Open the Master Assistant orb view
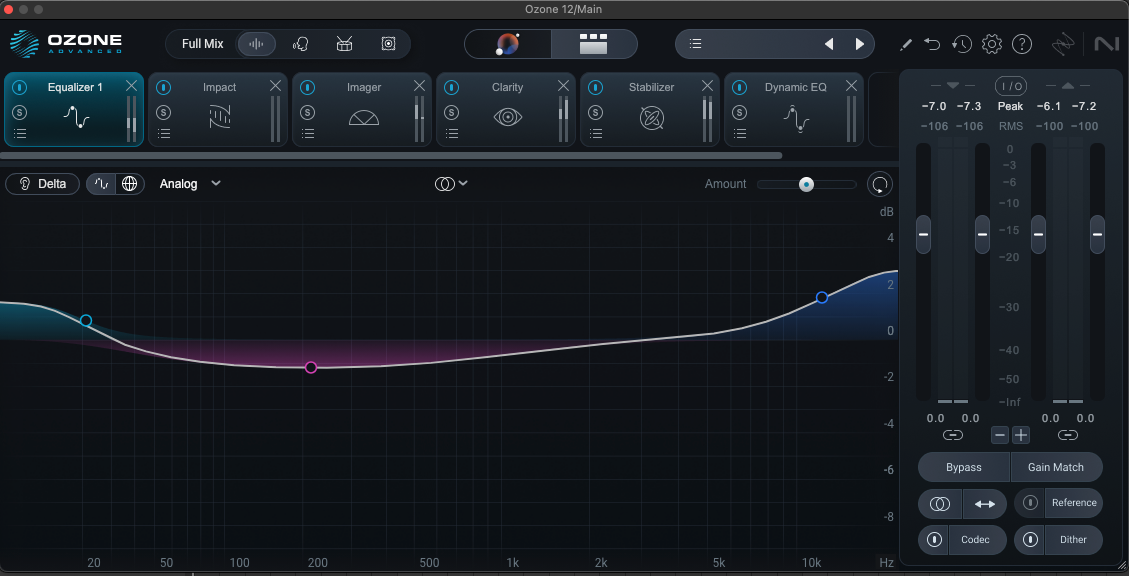Screen dimensions: 1129x576 [508, 44]
